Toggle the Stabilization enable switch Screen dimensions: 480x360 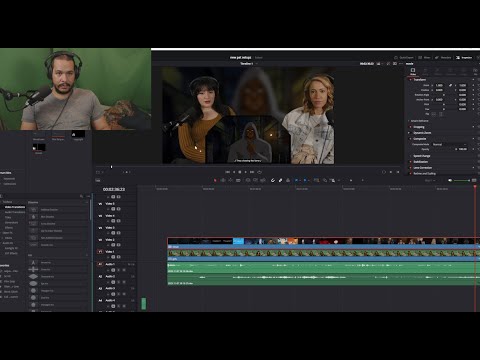coord(410,162)
